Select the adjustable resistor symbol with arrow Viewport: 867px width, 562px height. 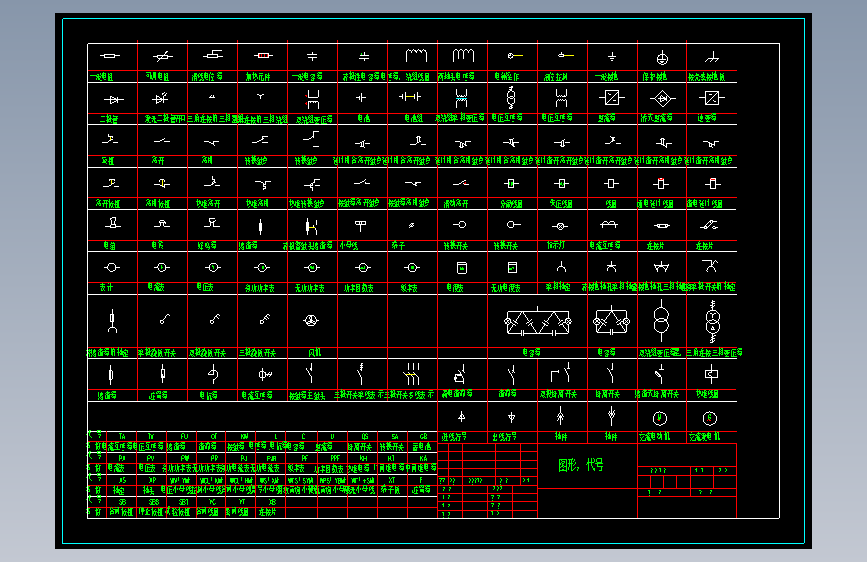[x=163, y=56]
